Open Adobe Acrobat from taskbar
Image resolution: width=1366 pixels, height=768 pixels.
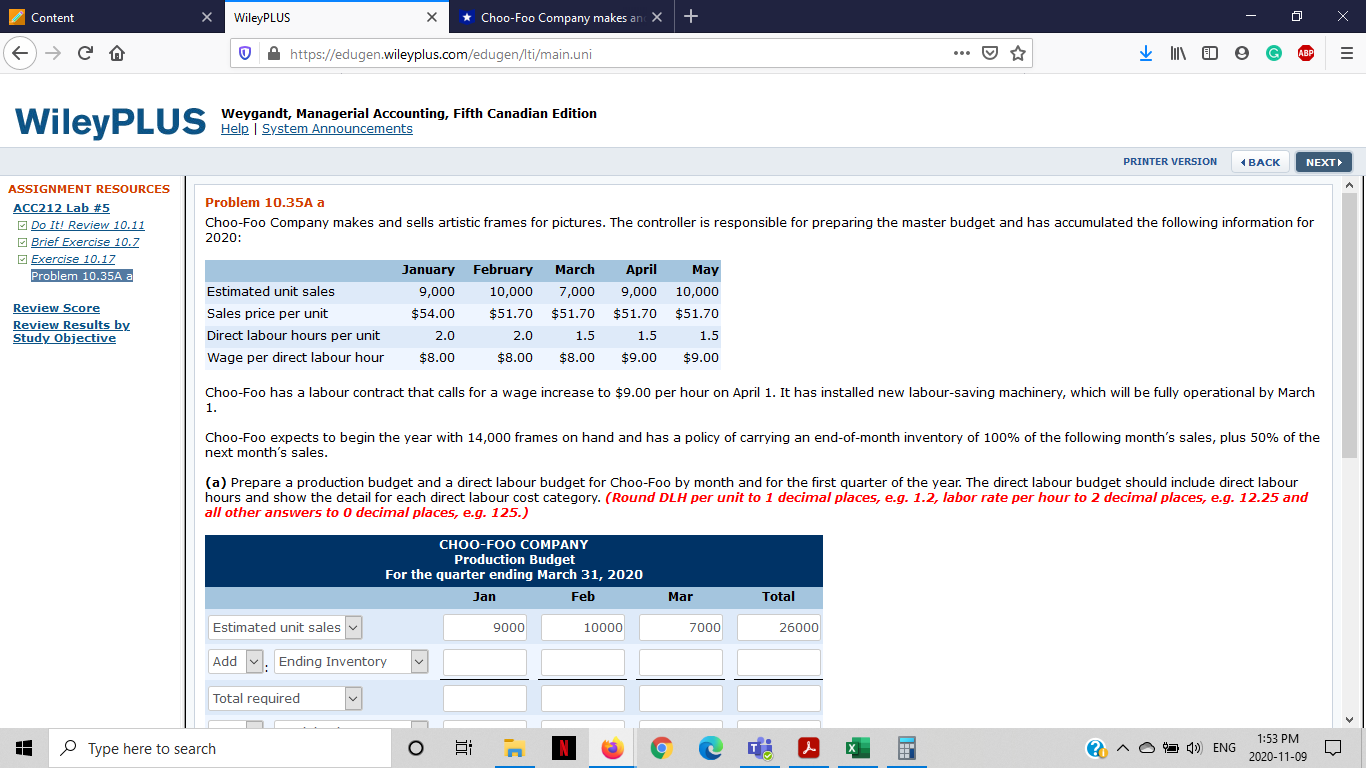pos(809,748)
